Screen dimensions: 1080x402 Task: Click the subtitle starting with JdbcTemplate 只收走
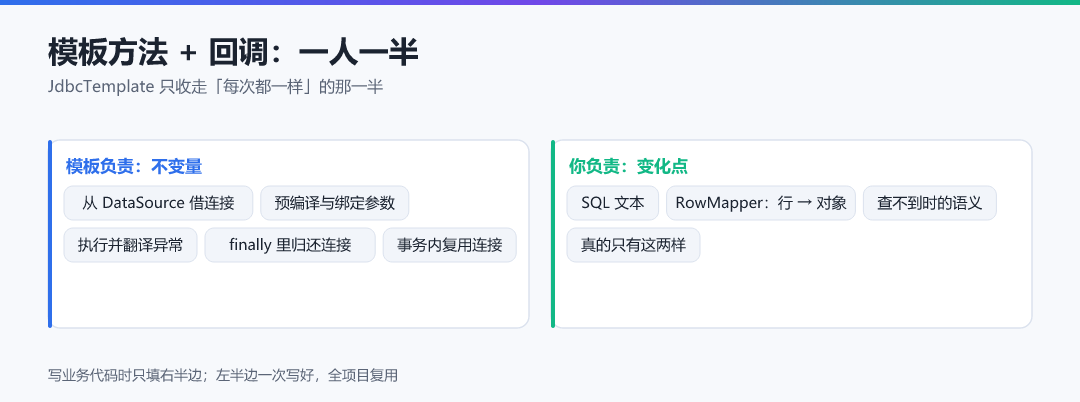[215, 87]
